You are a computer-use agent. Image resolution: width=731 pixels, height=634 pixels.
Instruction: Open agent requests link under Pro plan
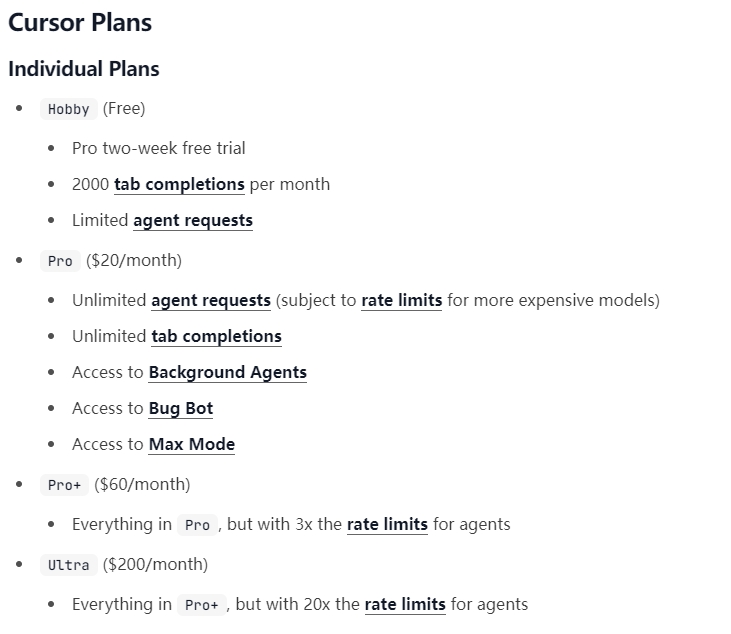click(x=211, y=301)
